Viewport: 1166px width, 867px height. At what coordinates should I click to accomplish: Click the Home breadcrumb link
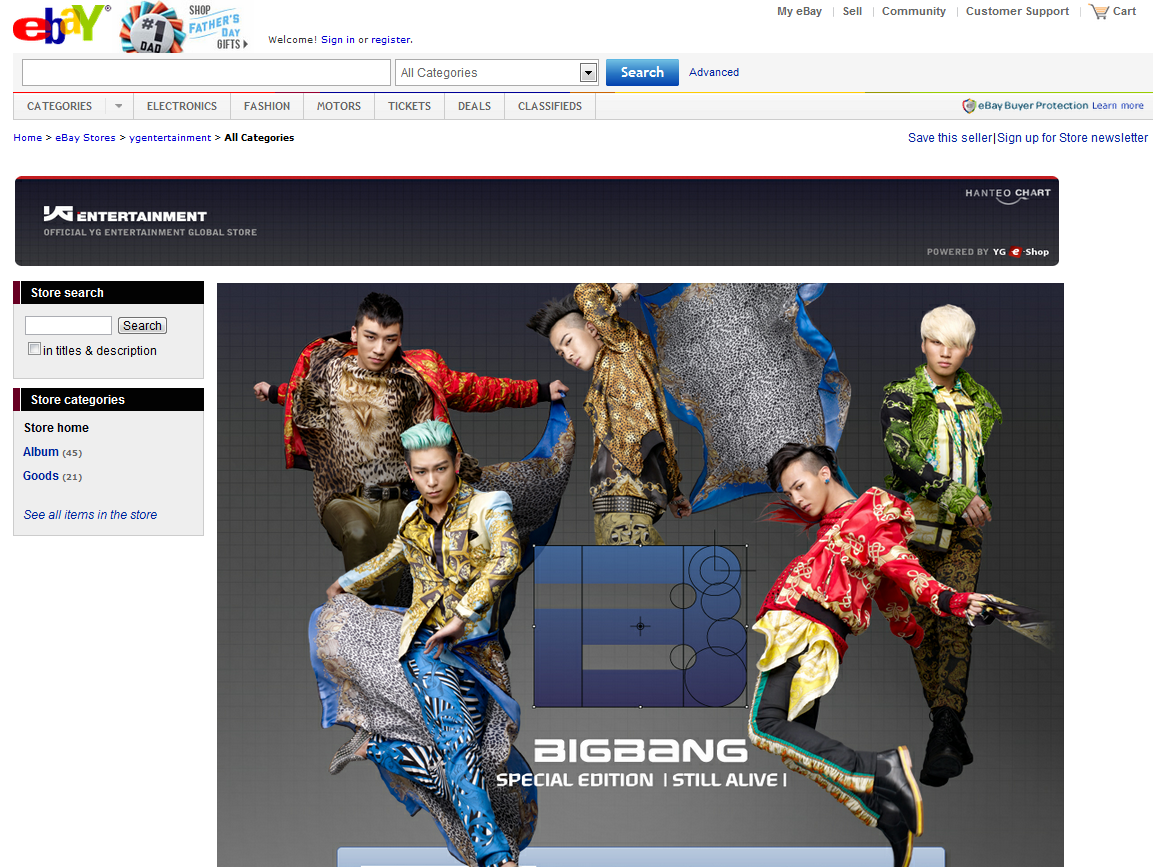28,138
